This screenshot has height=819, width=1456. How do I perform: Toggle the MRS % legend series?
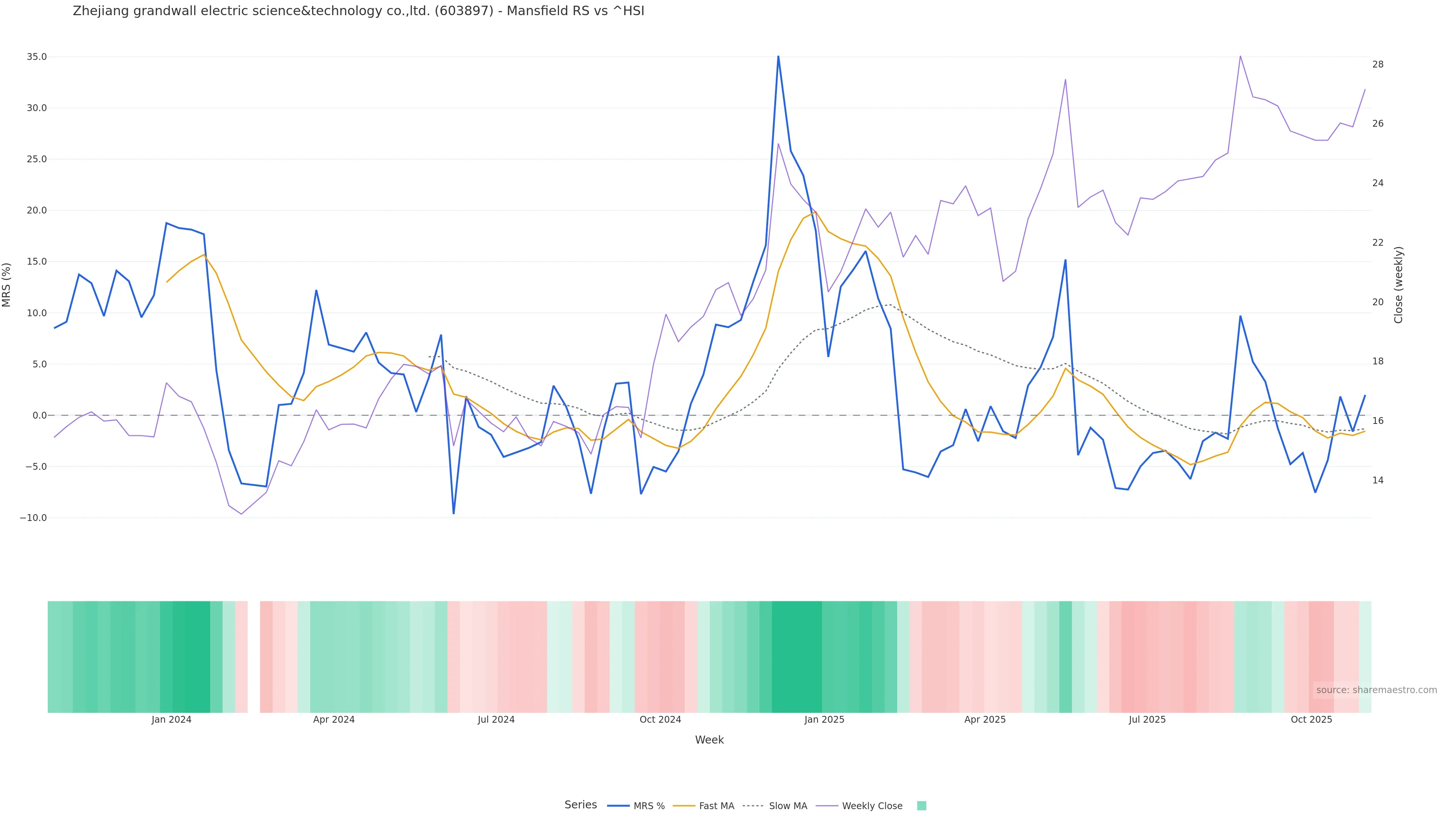(x=649, y=806)
